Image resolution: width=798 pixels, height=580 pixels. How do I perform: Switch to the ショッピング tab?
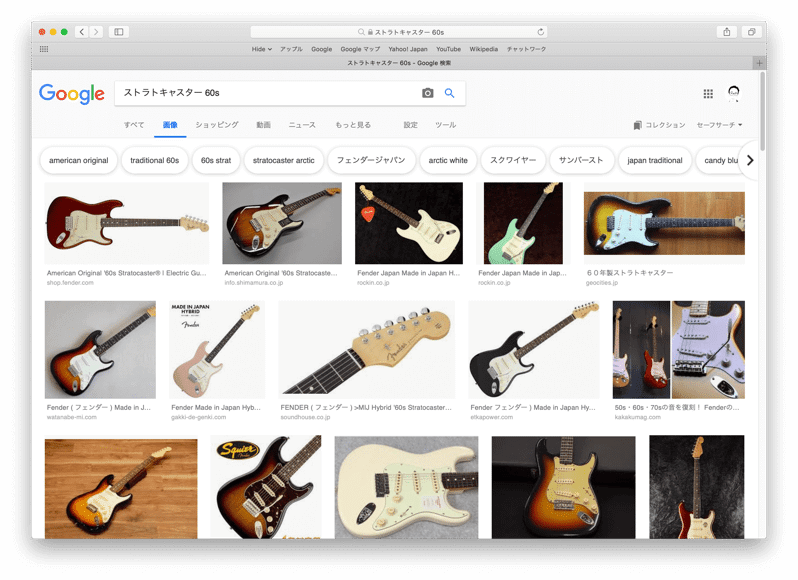[217, 125]
